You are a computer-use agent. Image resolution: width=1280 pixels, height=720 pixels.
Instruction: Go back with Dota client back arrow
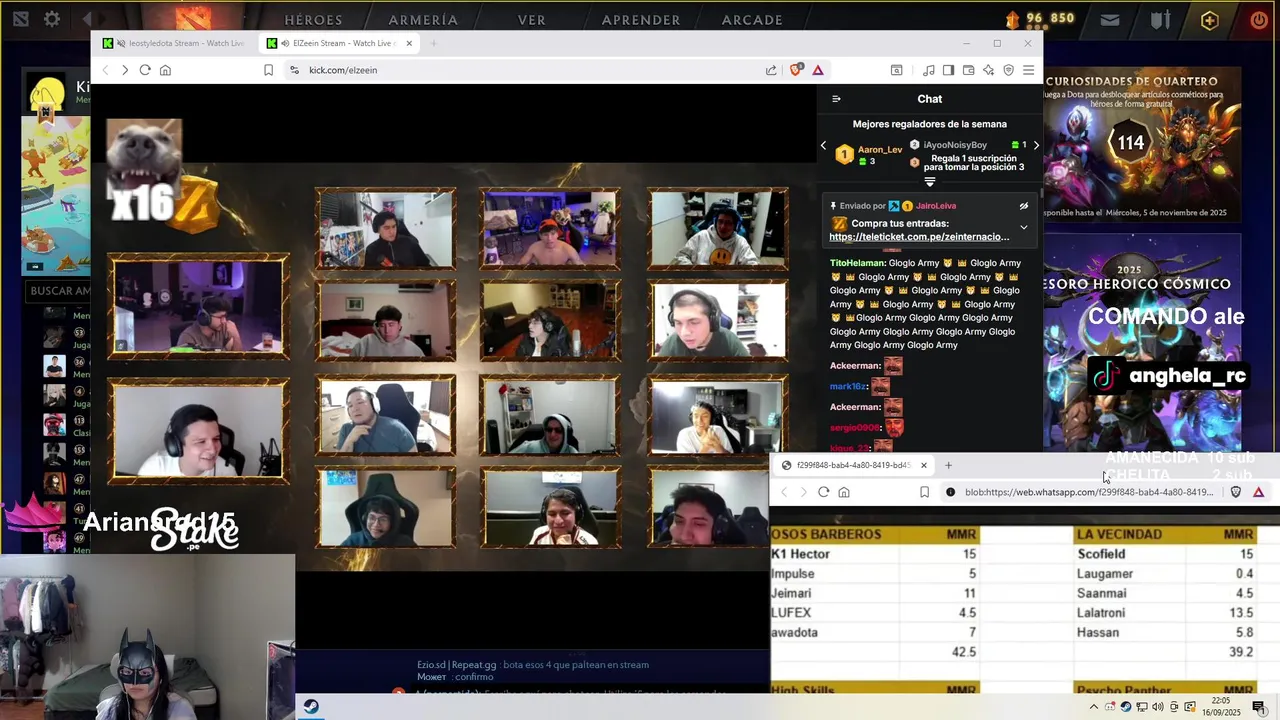[x=88, y=19]
